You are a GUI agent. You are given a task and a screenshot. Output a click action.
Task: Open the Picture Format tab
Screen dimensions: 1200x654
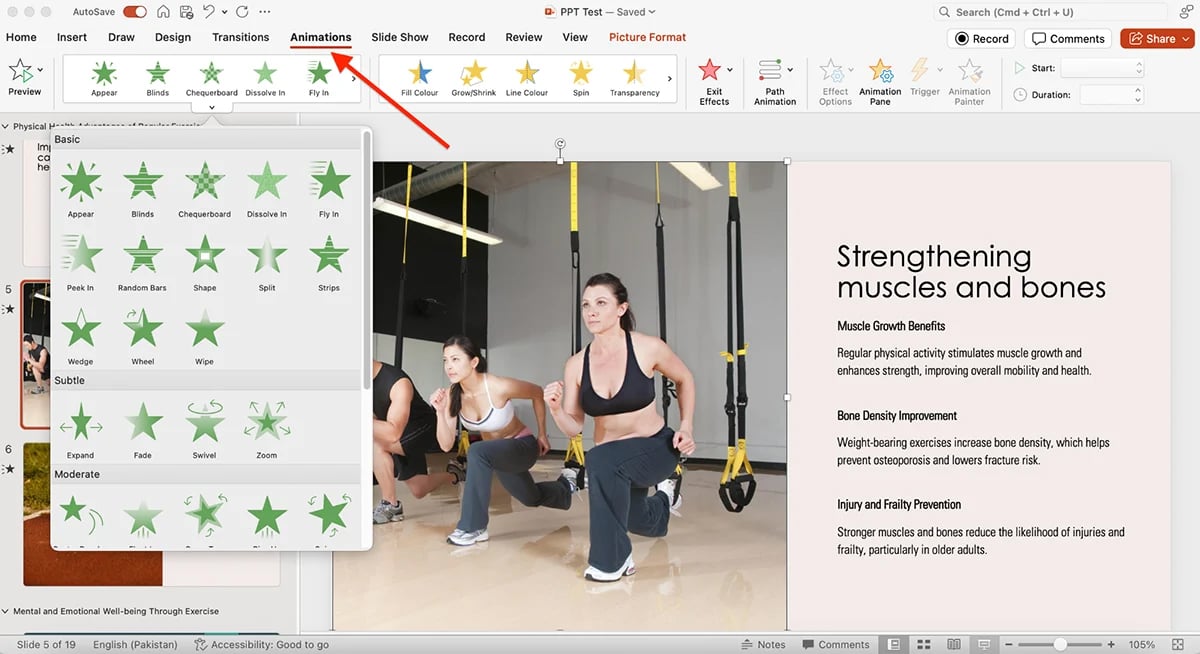pos(646,37)
